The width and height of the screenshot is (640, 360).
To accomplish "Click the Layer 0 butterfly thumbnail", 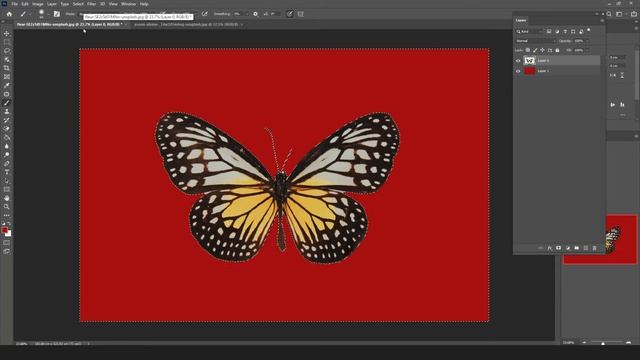I will pos(529,61).
